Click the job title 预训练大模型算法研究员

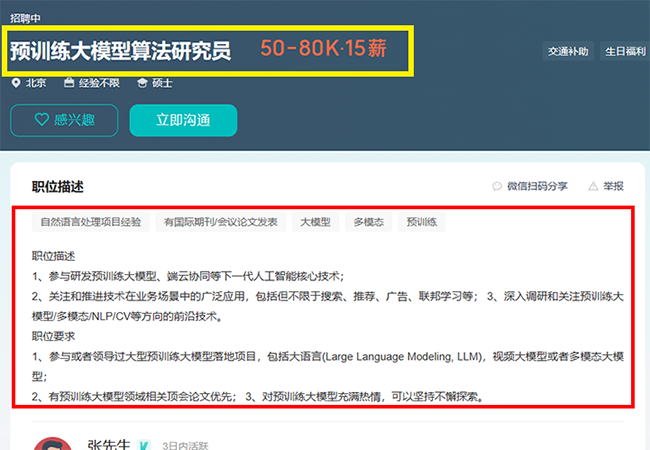121,51
